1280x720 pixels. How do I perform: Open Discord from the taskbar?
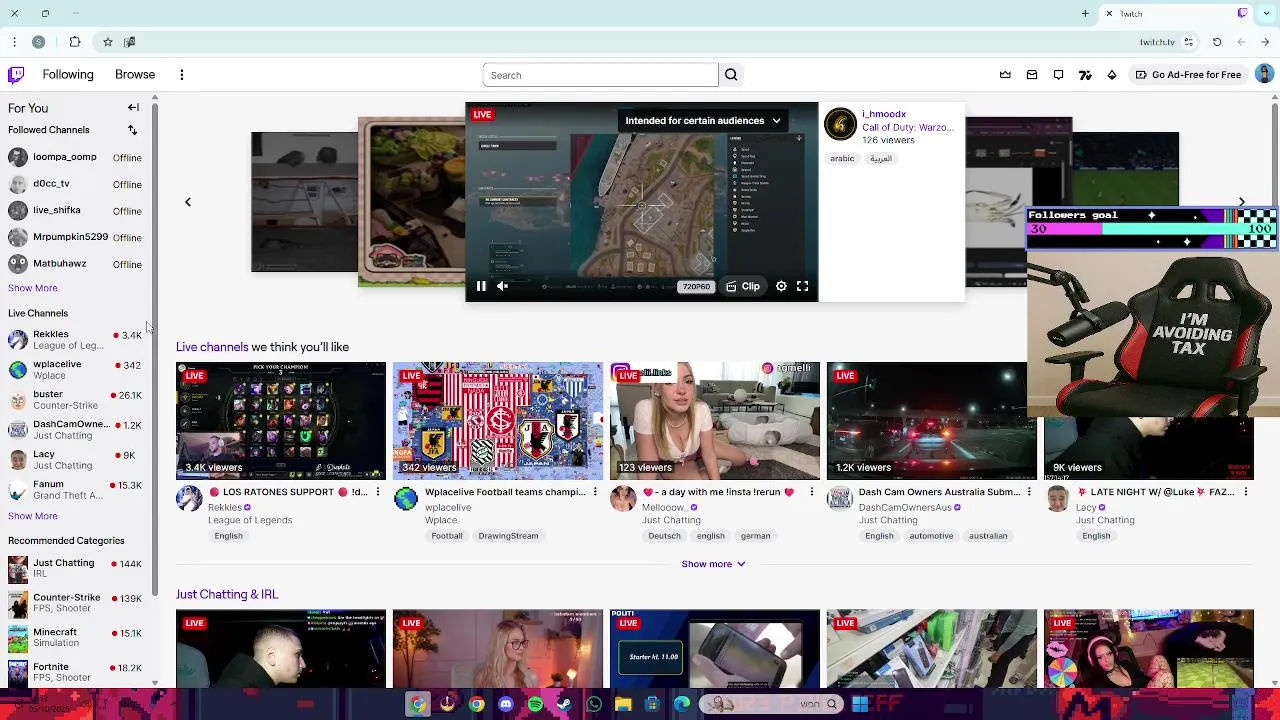pyautogui.click(x=506, y=705)
